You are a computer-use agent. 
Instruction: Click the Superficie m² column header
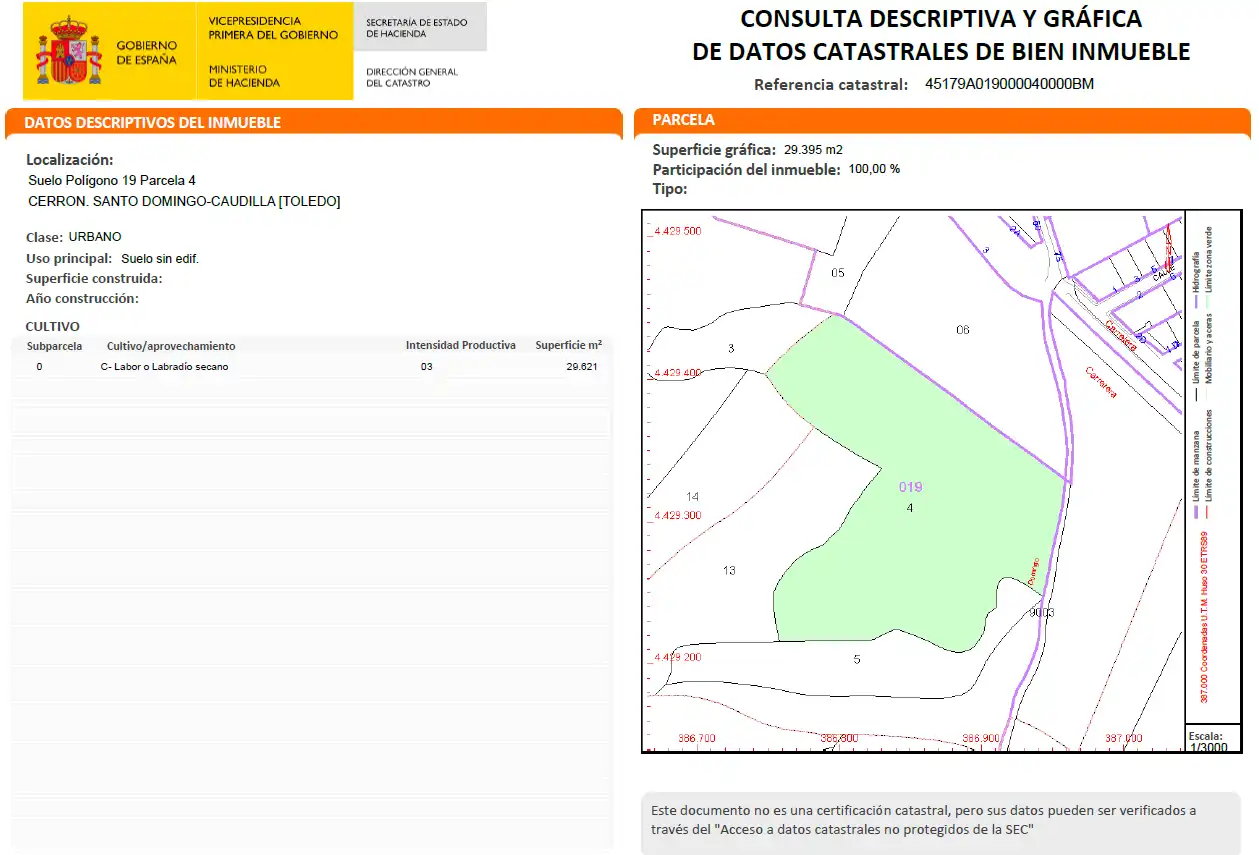[569, 345]
